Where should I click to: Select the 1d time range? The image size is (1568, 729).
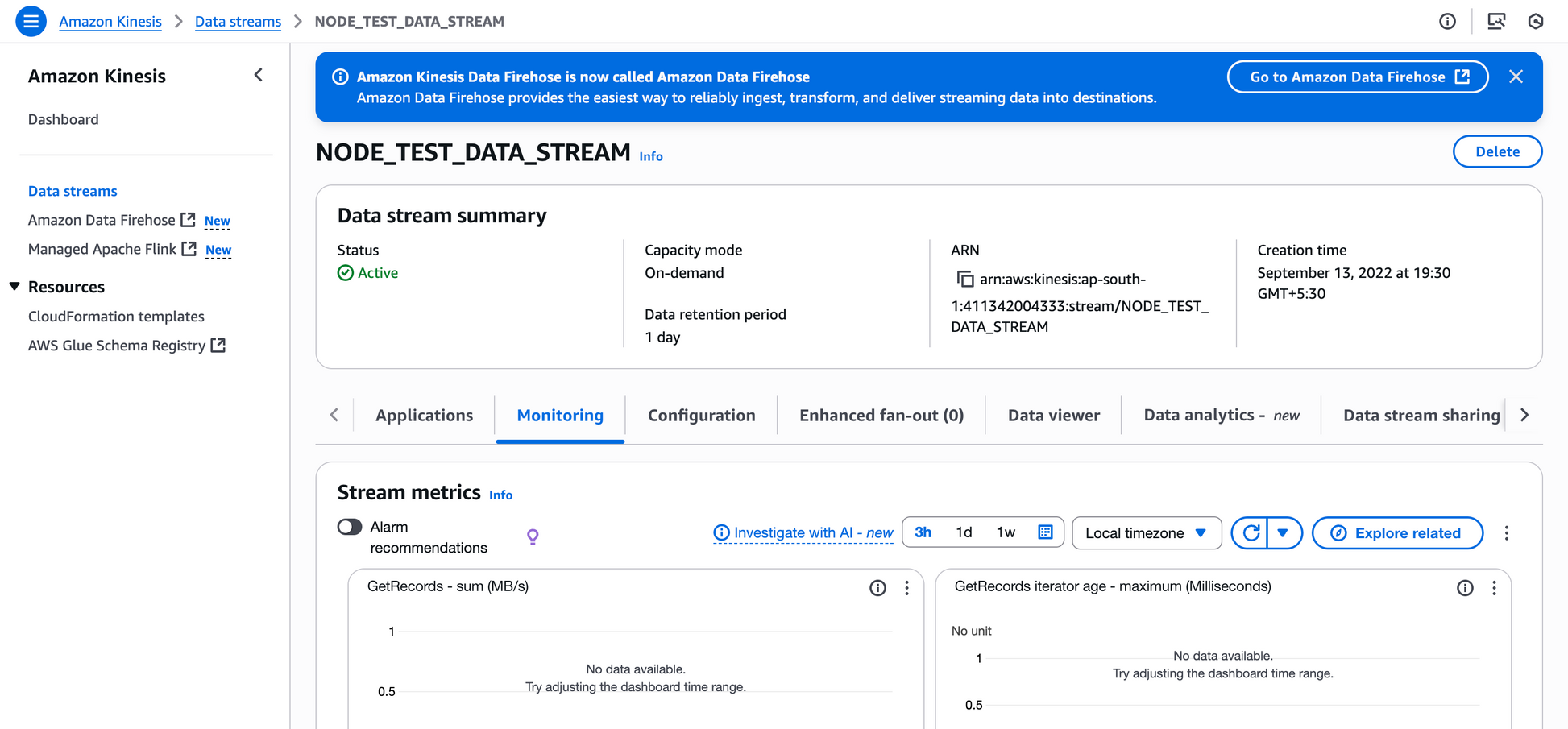click(964, 532)
